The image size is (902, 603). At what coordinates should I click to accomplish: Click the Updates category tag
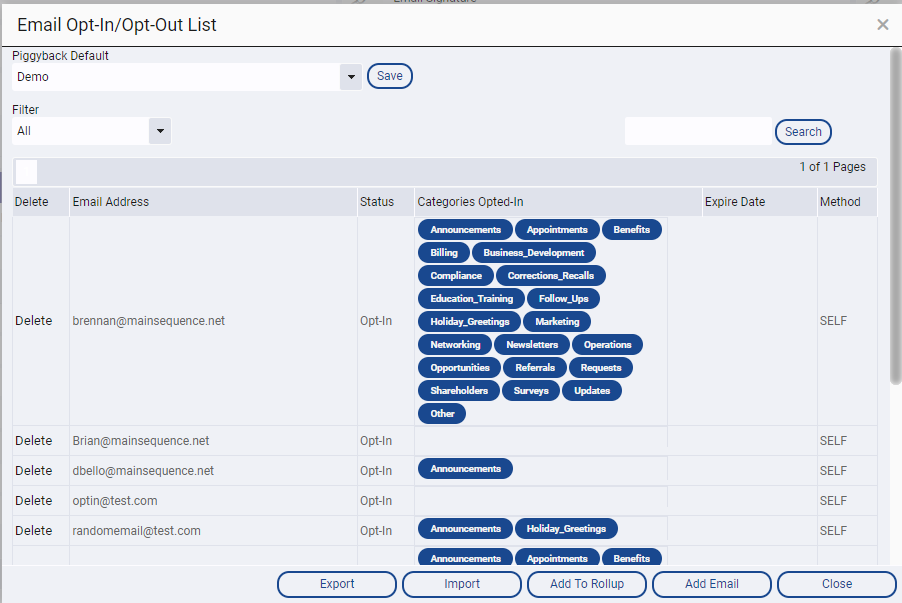click(591, 391)
